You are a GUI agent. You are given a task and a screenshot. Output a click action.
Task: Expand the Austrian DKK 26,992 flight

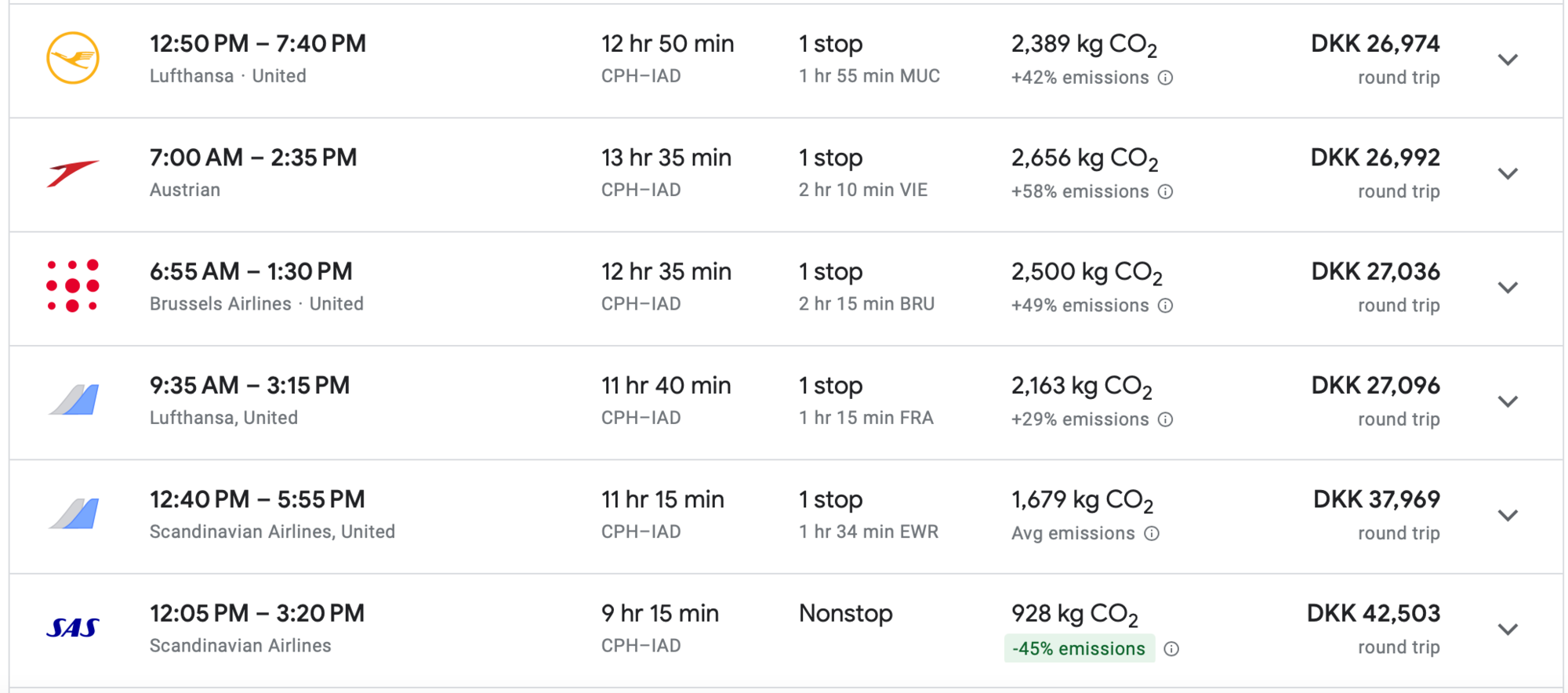pyautogui.click(x=1508, y=173)
